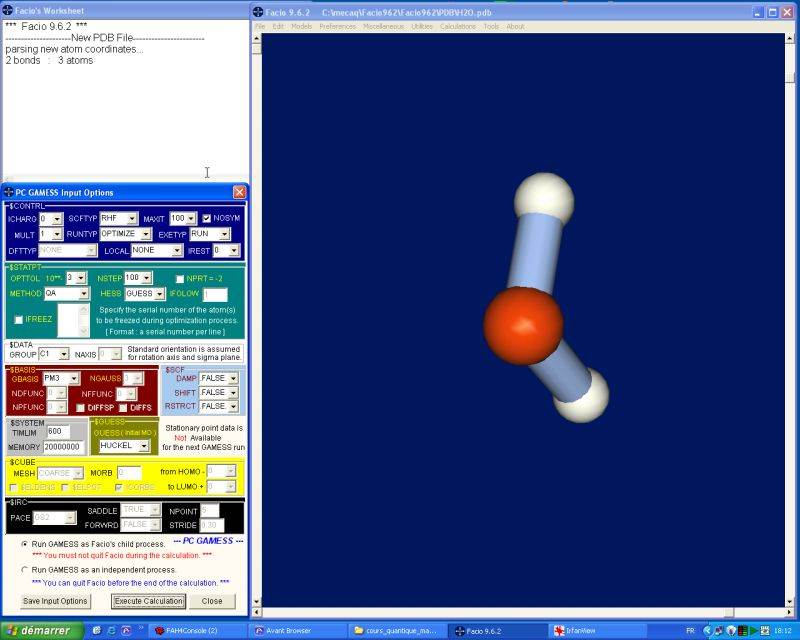Select Run GAMESS as Facio's child process
This screenshot has width=800, height=640.
tap(24, 544)
